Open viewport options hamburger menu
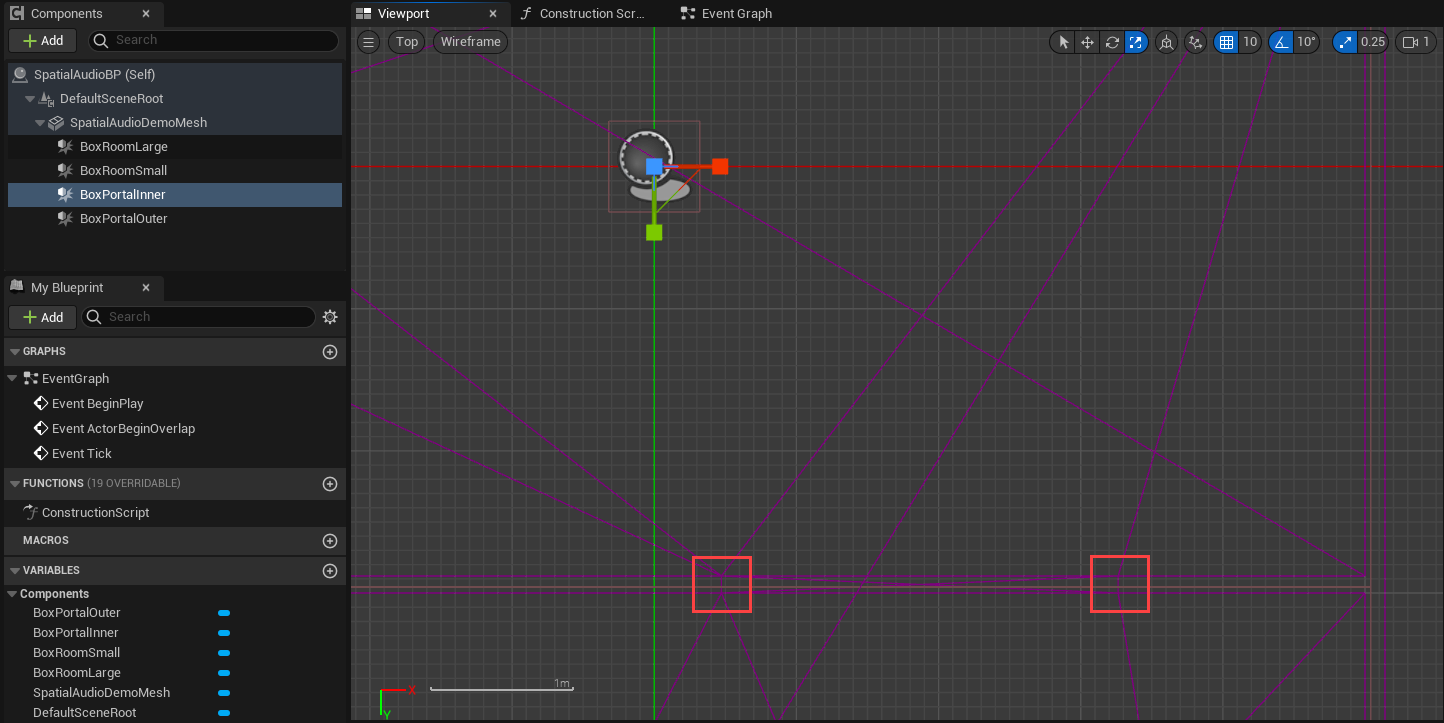The height and width of the screenshot is (723, 1444). tap(369, 42)
